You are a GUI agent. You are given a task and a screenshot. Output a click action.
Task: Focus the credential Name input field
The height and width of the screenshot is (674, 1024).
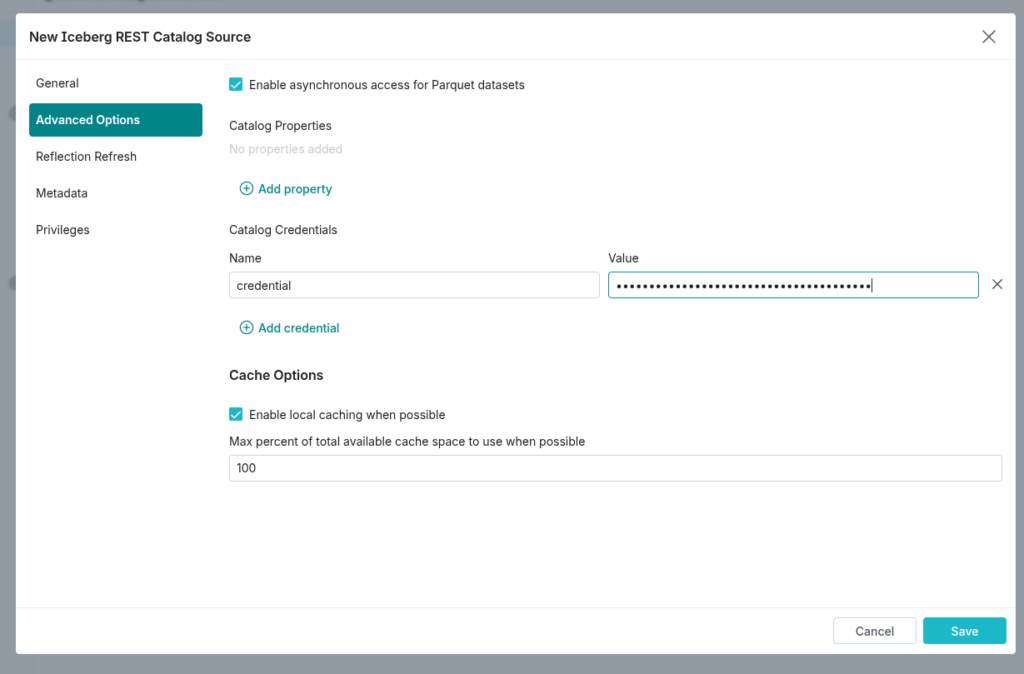(x=414, y=285)
